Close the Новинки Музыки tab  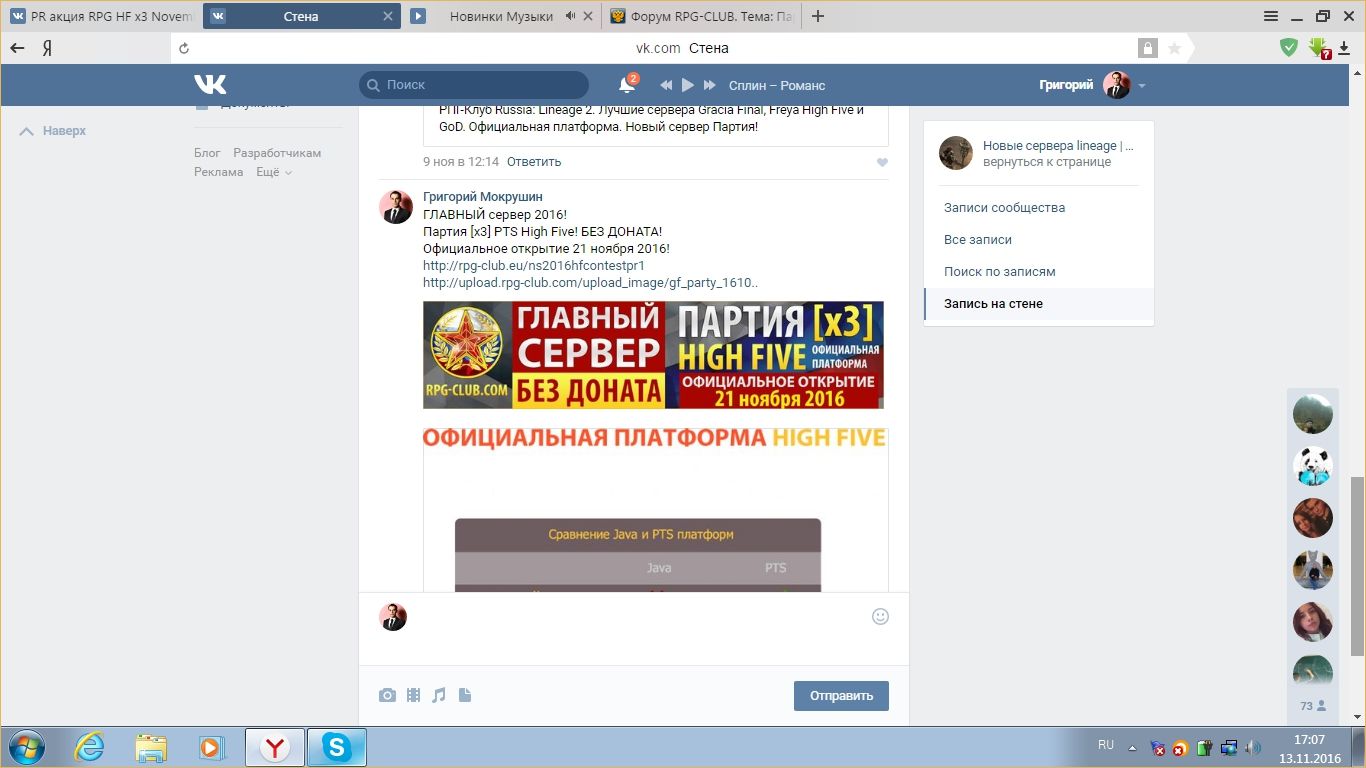coord(587,16)
